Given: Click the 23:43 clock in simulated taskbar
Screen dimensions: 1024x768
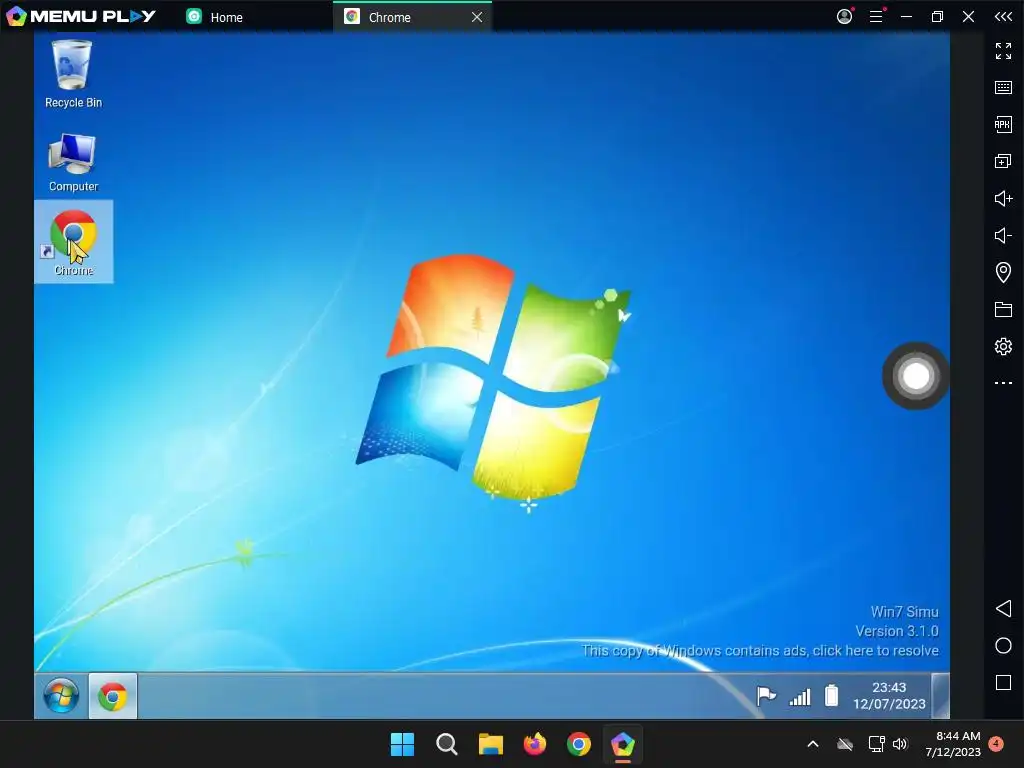Looking at the screenshot, I should 889,696.
